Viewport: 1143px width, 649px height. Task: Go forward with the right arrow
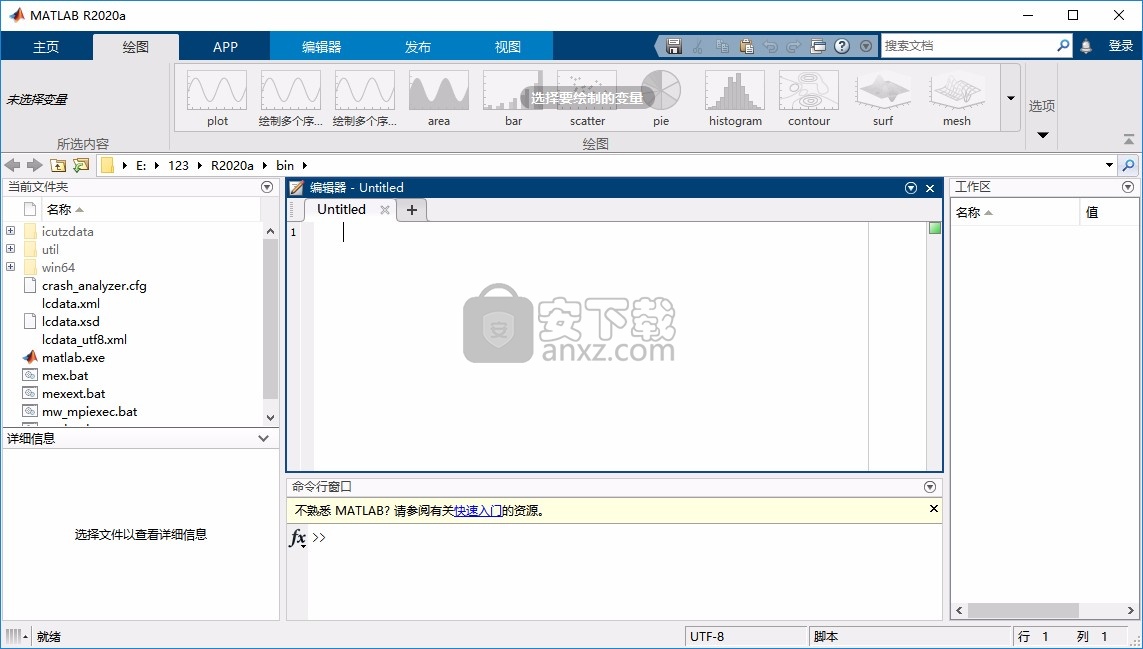[x=34, y=166]
